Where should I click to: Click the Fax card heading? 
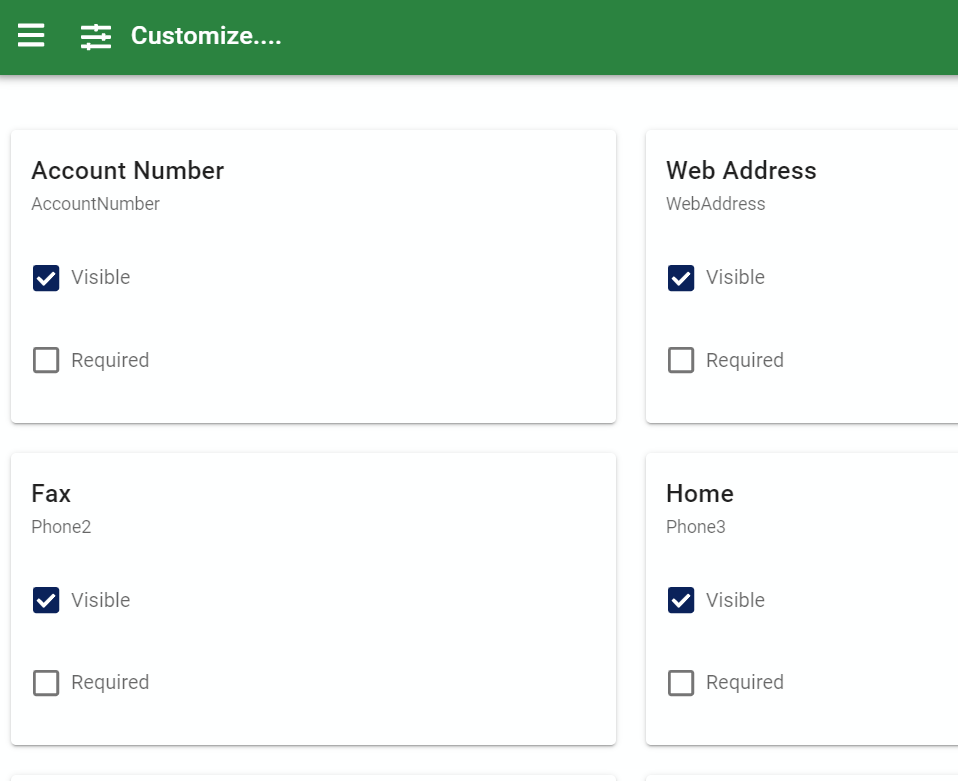51,494
